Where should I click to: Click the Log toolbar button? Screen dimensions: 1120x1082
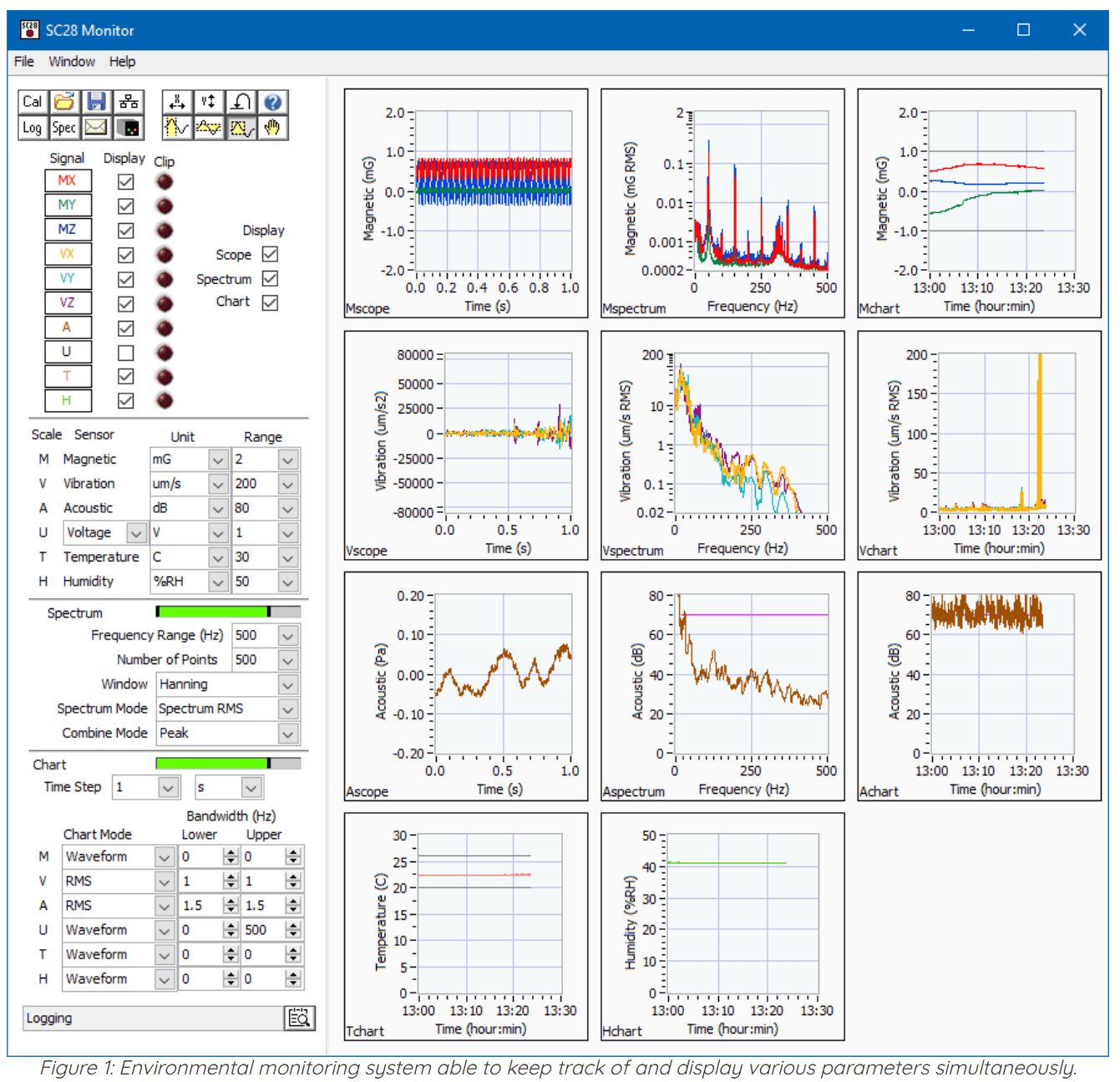pyautogui.click(x=33, y=128)
